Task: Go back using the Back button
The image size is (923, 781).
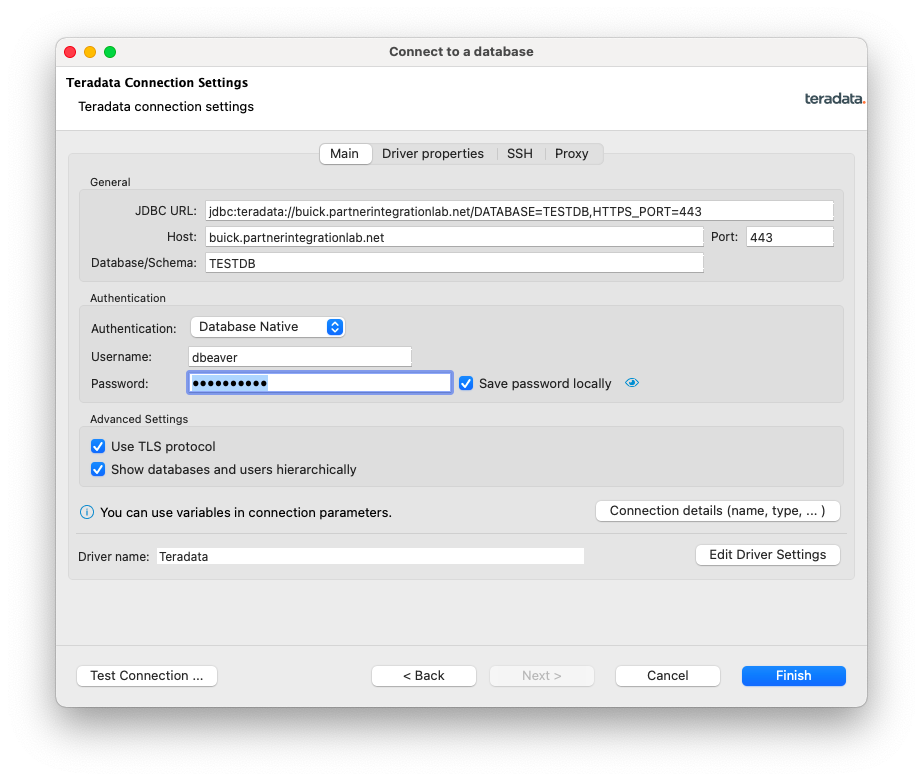Action: pos(423,675)
